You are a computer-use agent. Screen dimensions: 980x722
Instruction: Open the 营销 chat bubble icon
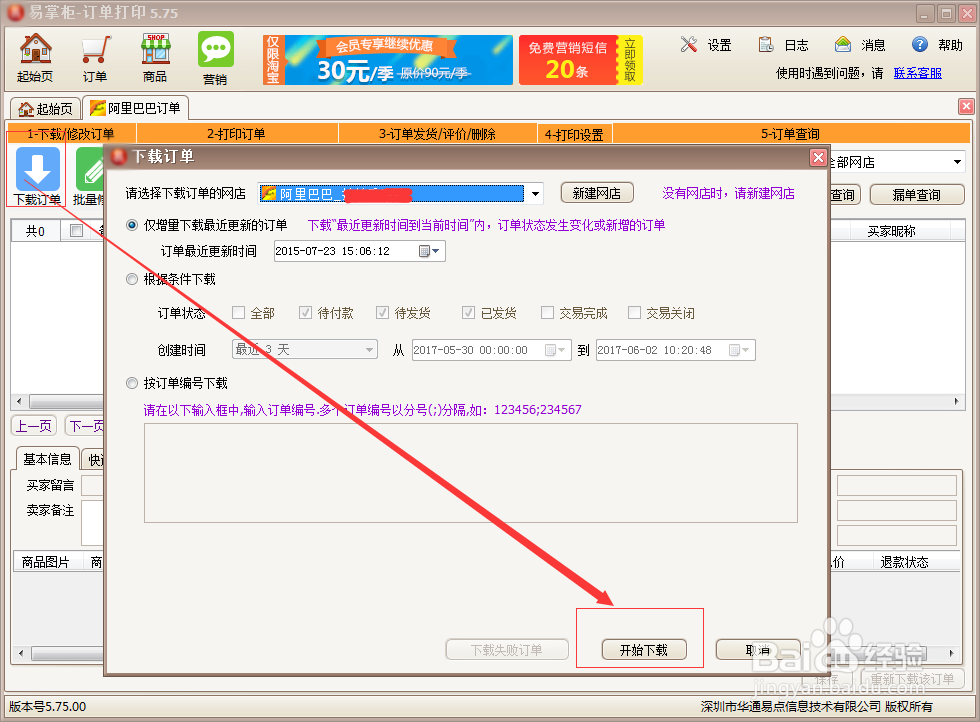216,58
